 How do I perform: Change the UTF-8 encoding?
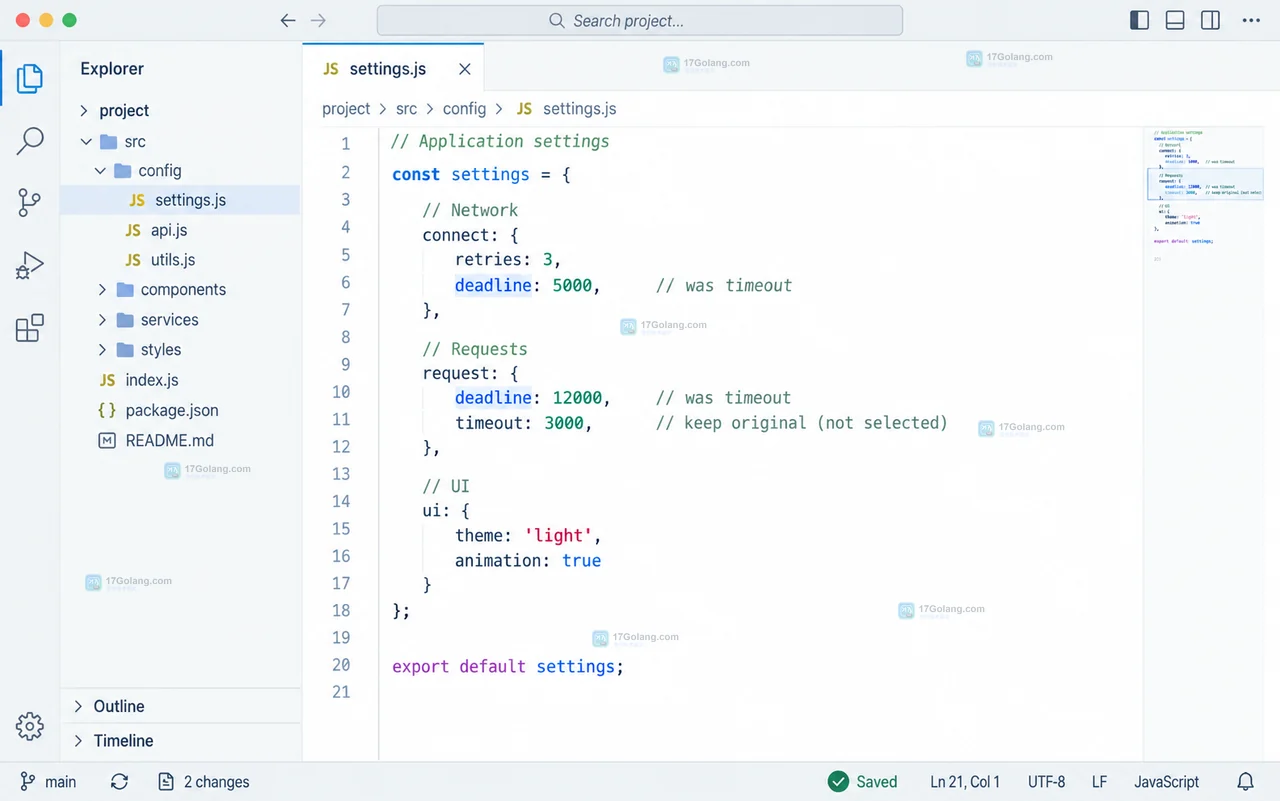tap(1046, 782)
